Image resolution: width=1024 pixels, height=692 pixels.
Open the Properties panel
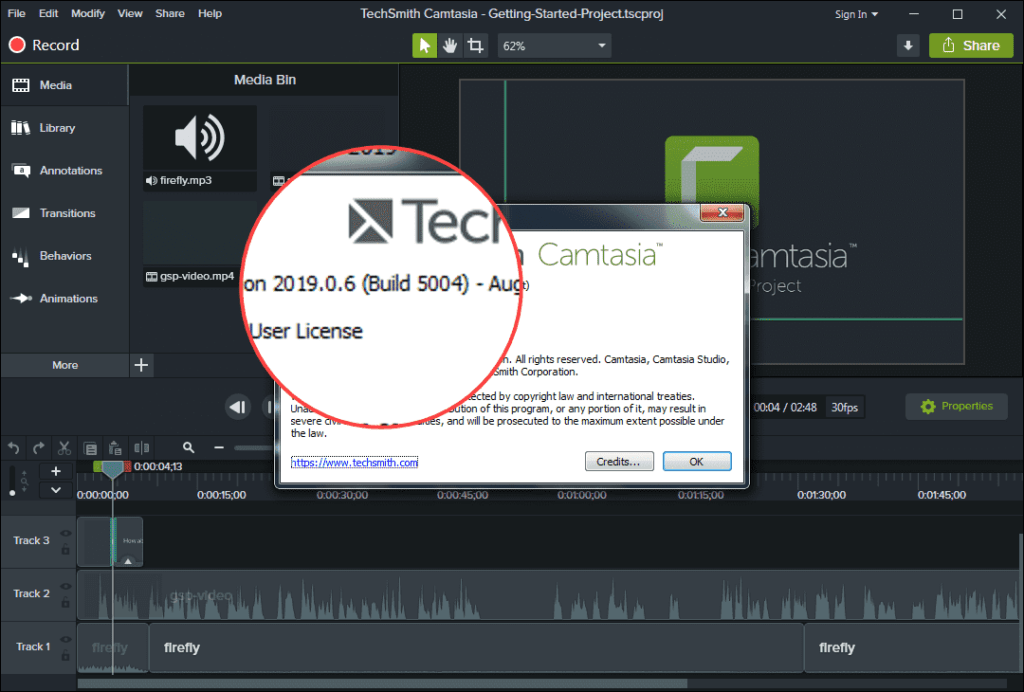[956, 406]
